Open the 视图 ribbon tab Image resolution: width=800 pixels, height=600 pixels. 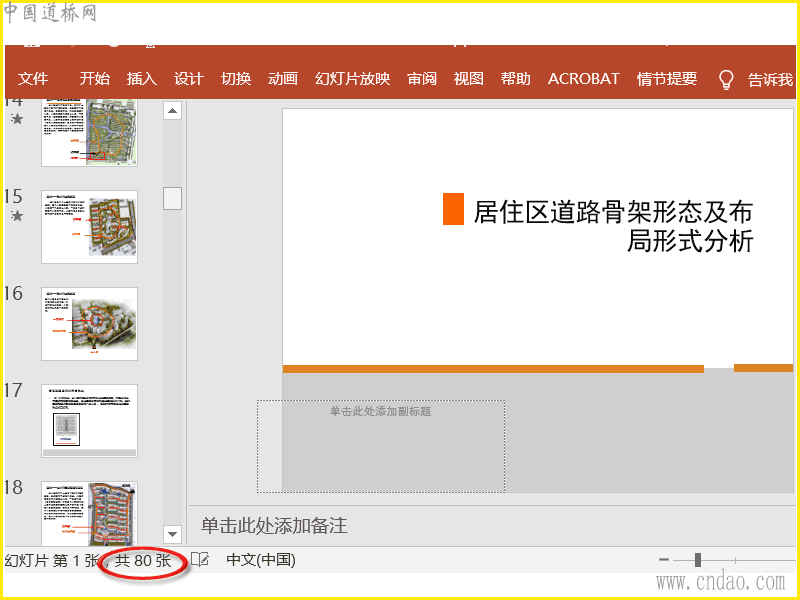coord(468,79)
